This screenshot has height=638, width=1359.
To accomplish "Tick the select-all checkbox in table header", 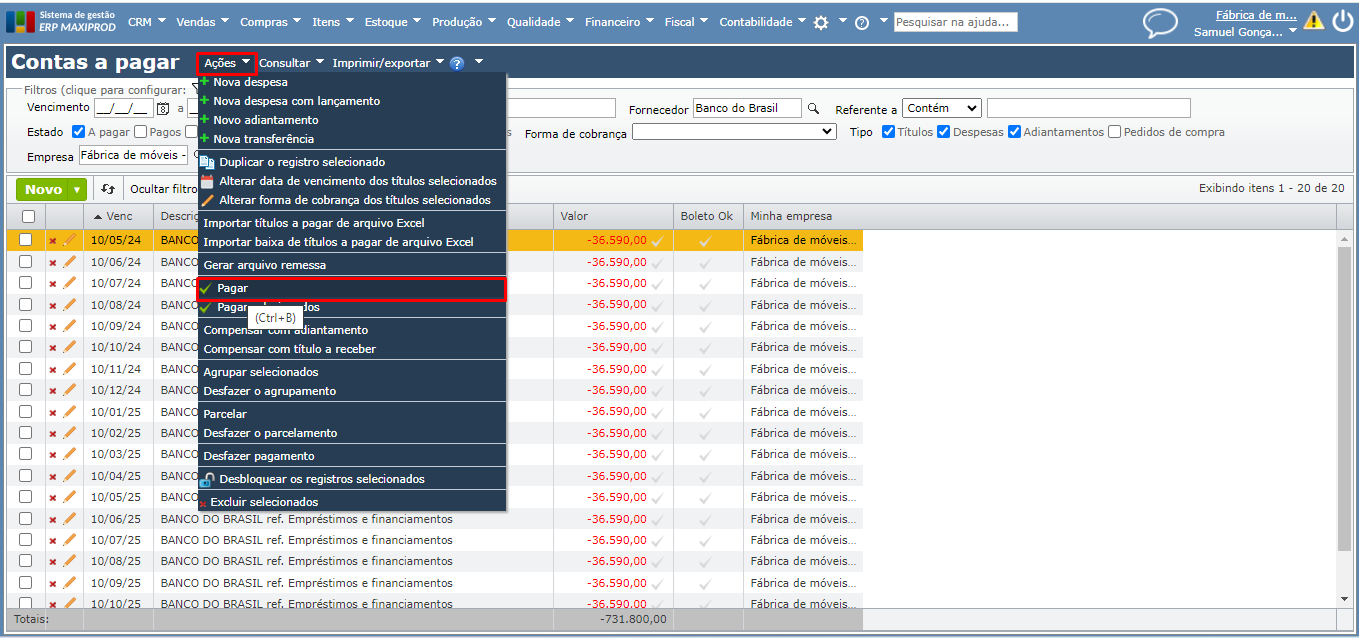I will click(28, 216).
